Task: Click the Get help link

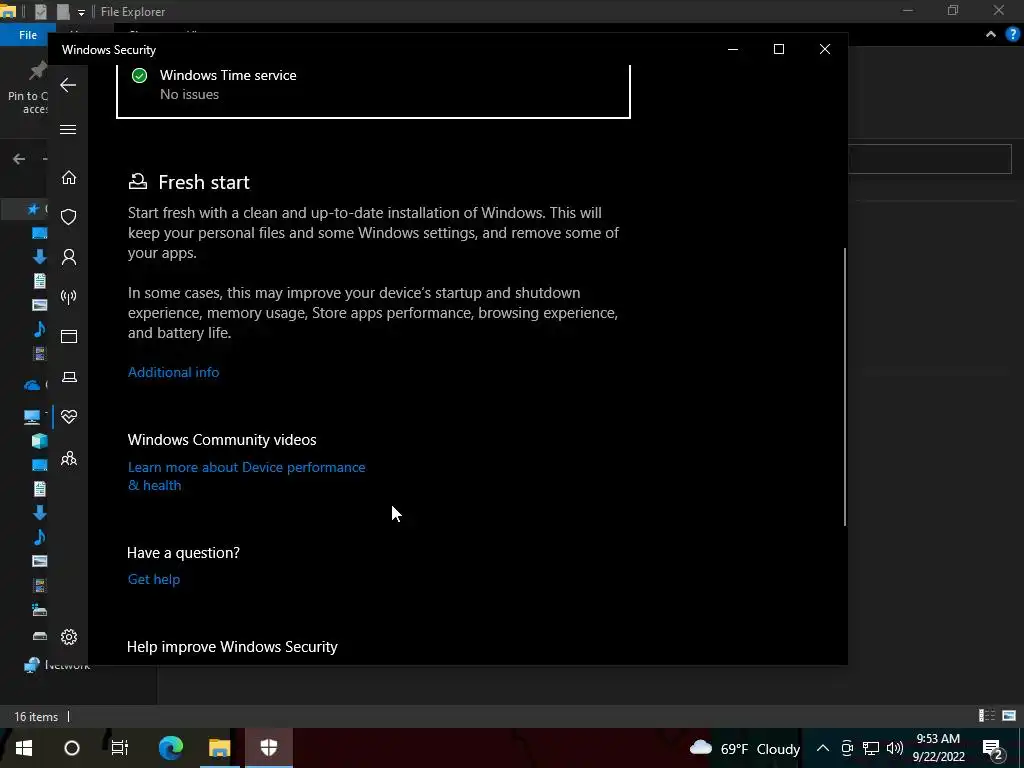Action: click(153, 579)
